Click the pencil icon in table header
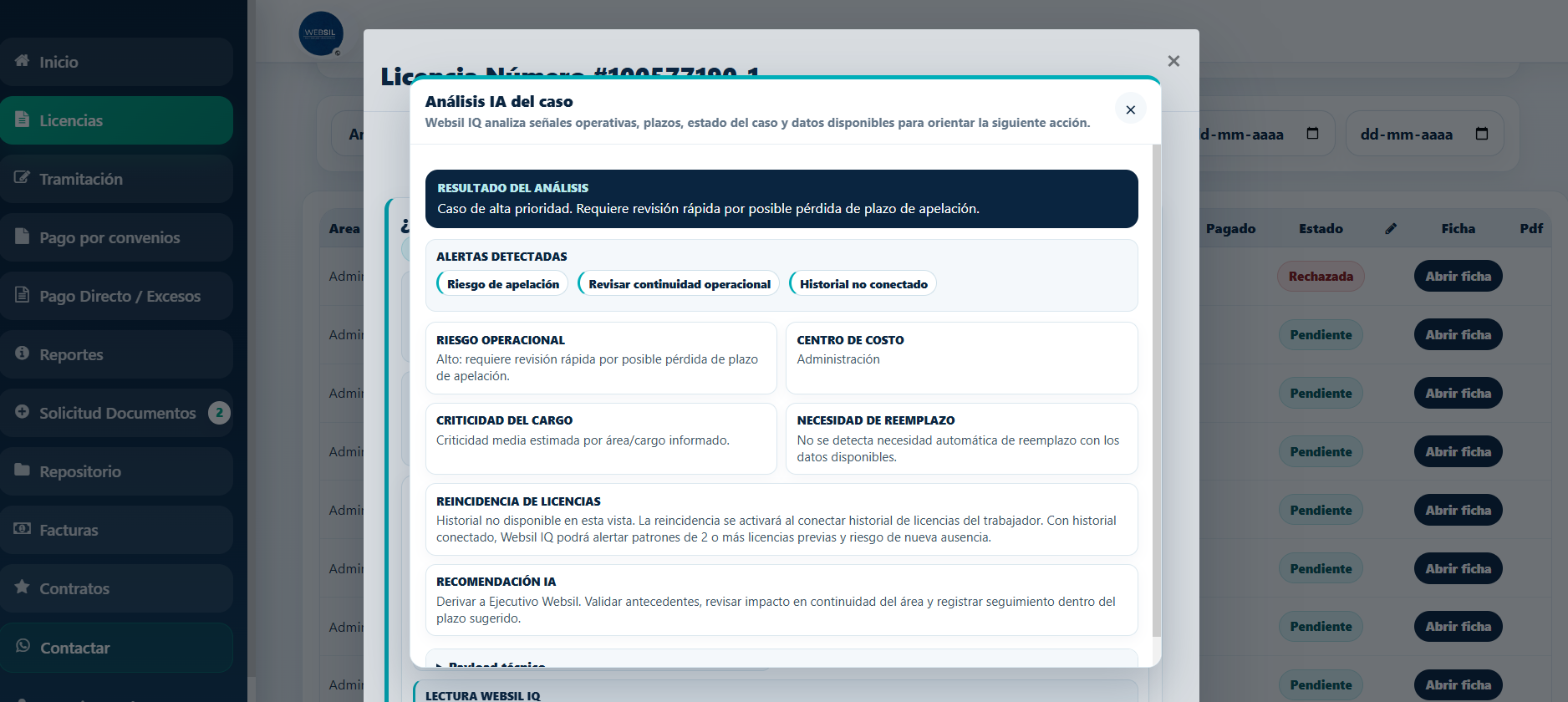1568x702 pixels. click(x=1391, y=228)
